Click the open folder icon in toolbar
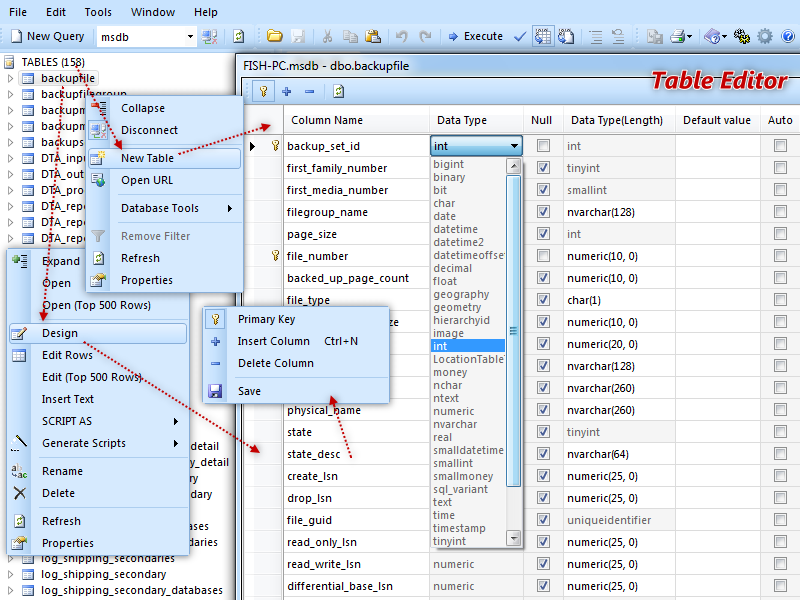800x600 pixels. (x=274, y=36)
